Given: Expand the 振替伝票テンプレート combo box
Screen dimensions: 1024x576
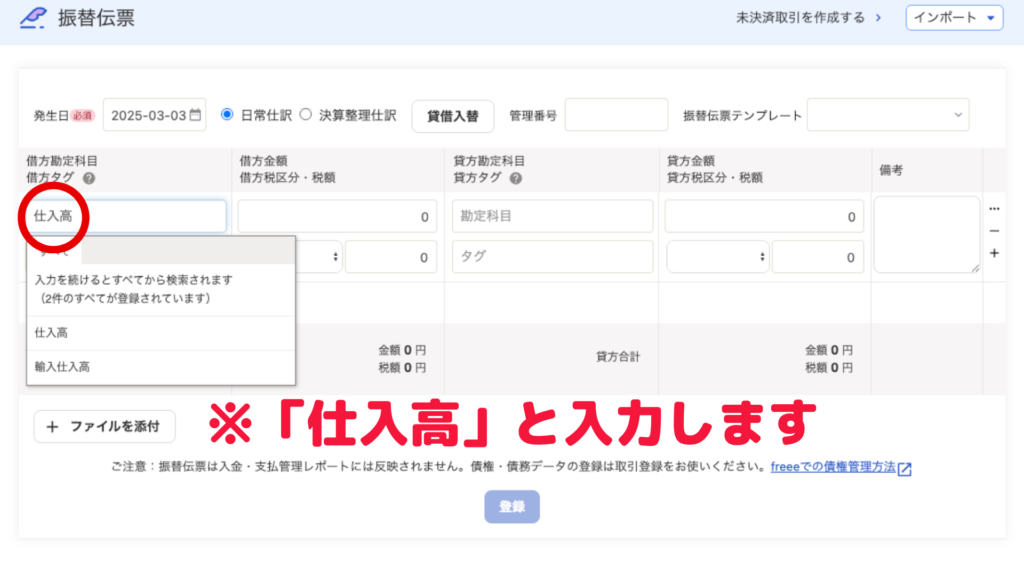Looking at the screenshot, I should (888, 115).
